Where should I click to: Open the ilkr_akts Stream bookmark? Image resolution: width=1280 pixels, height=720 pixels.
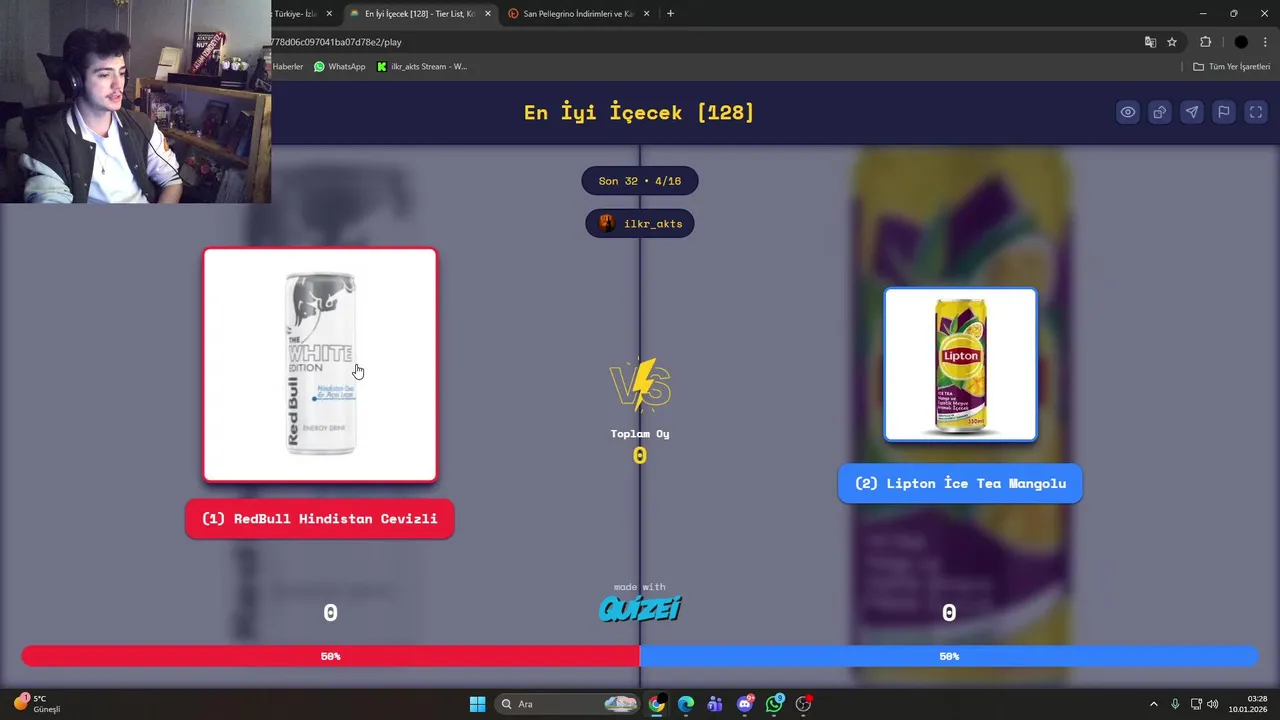coord(421,67)
